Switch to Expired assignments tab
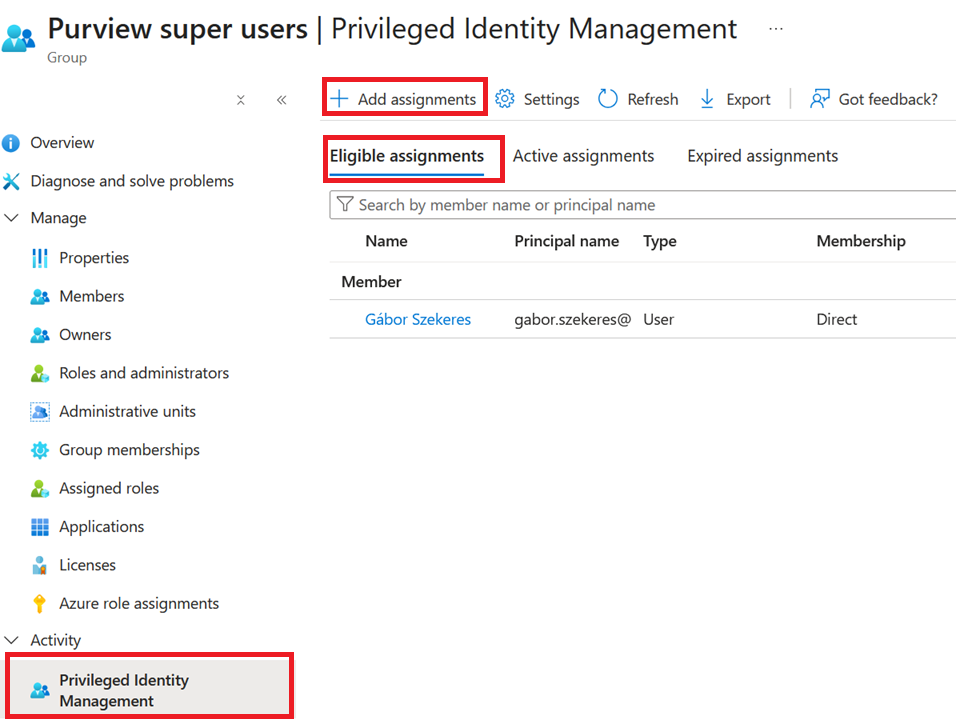Screen dimensions: 956x720 (762, 156)
